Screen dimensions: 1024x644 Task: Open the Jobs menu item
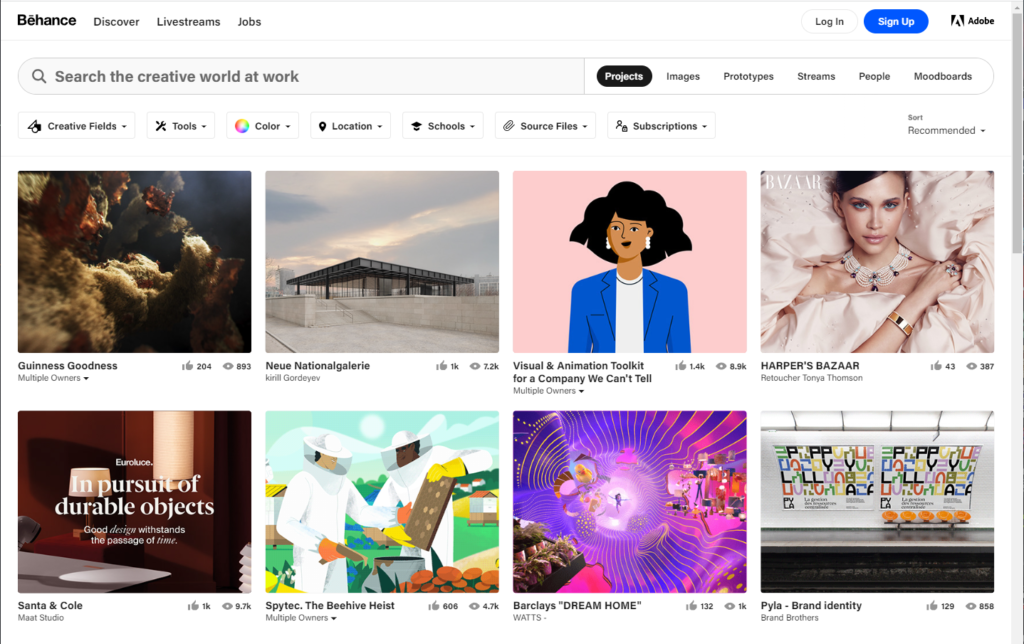click(249, 22)
